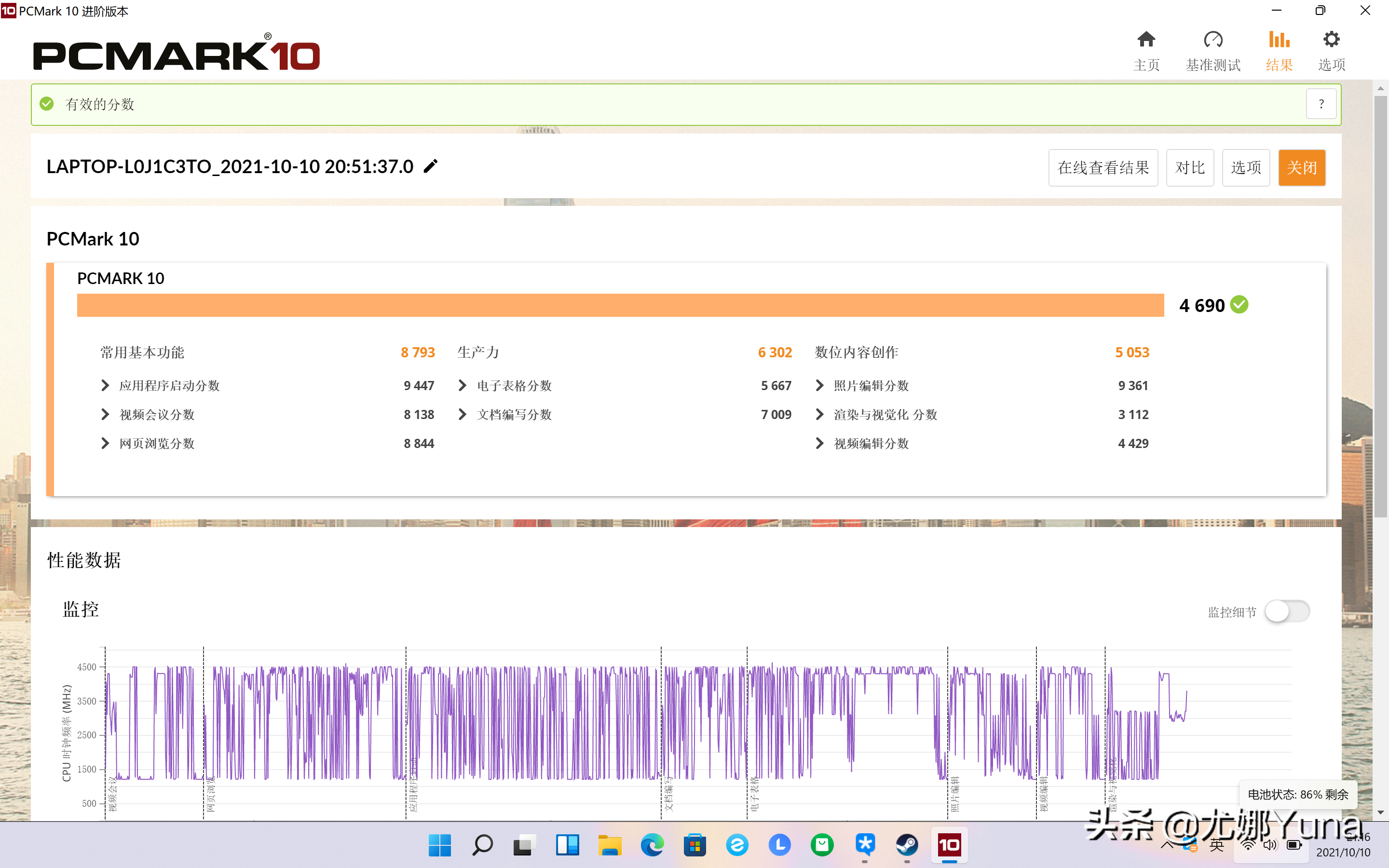Image resolution: width=1389 pixels, height=868 pixels.
Task: Click the overall score 4 690
Action: (1202, 305)
